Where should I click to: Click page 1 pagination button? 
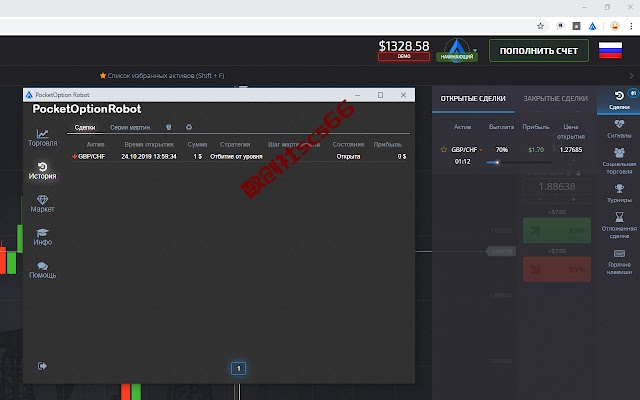[x=238, y=369]
